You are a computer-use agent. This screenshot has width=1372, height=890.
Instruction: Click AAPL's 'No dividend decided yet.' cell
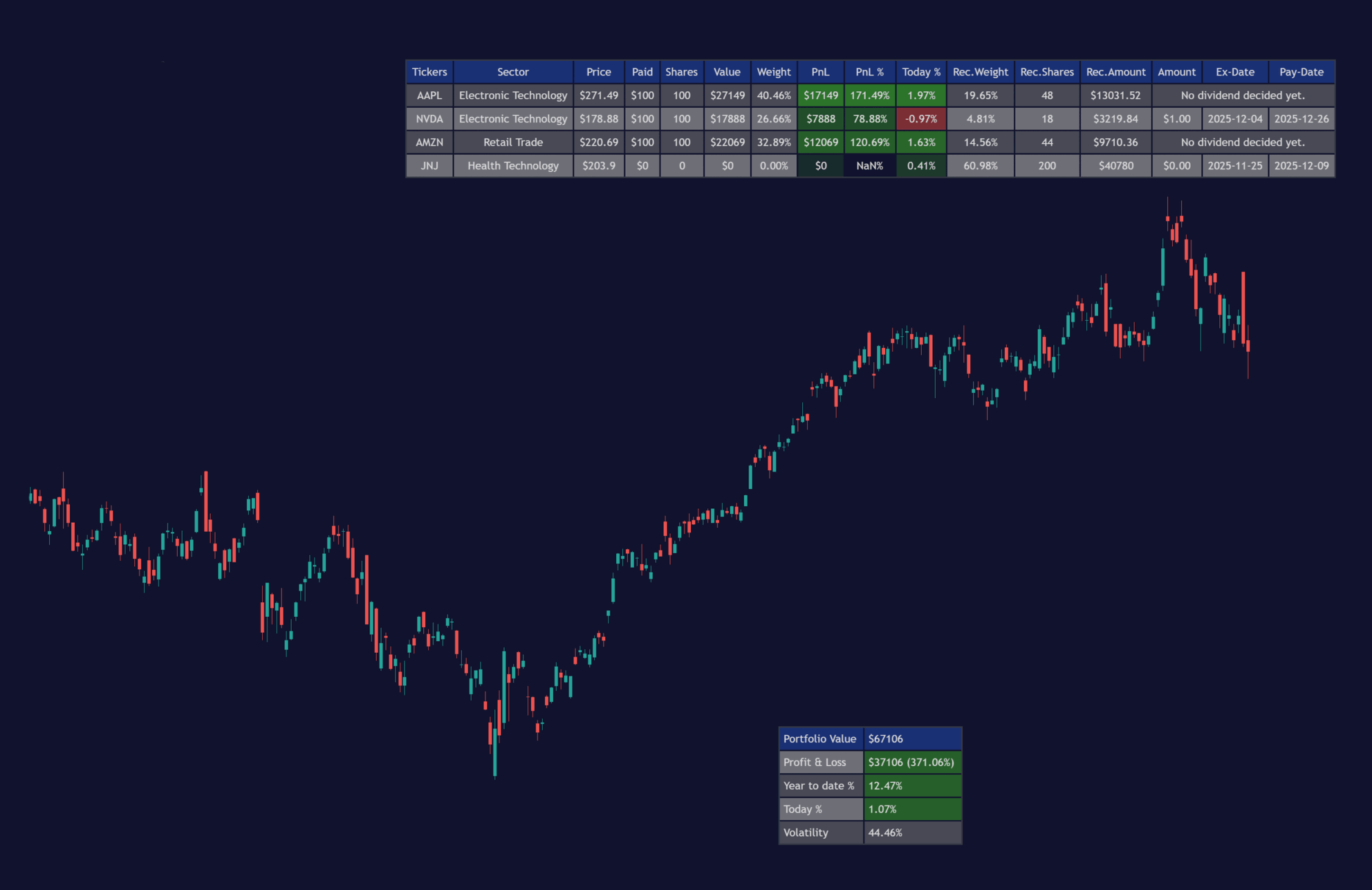pyautogui.click(x=1243, y=95)
